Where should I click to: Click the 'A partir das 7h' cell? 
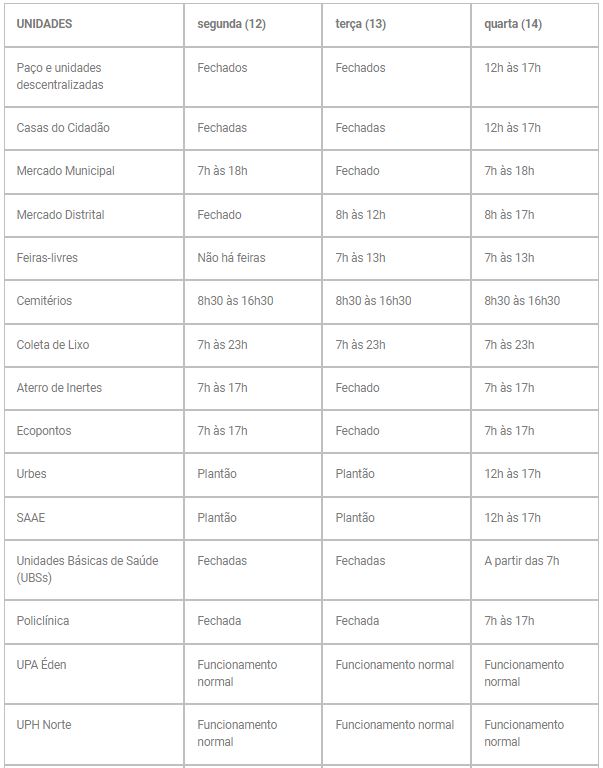(x=522, y=561)
